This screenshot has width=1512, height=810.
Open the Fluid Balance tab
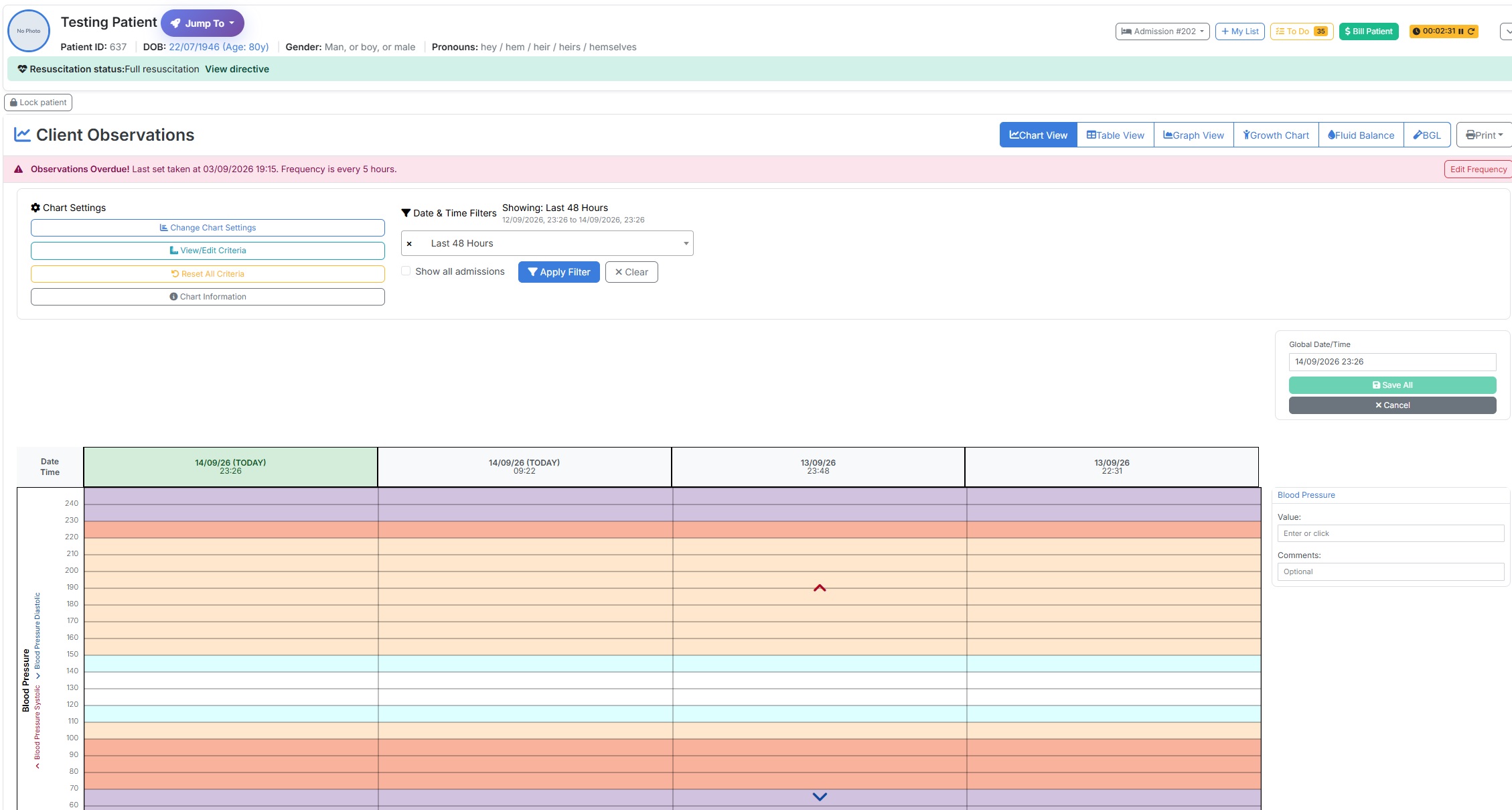tap(1361, 135)
